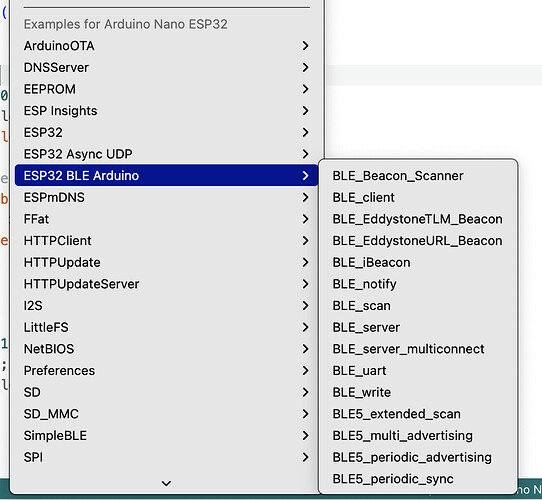Image resolution: width=542 pixels, height=500 pixels.
Task: Open the DNSServer examples submenu
Action: click(x=166, y=67)
